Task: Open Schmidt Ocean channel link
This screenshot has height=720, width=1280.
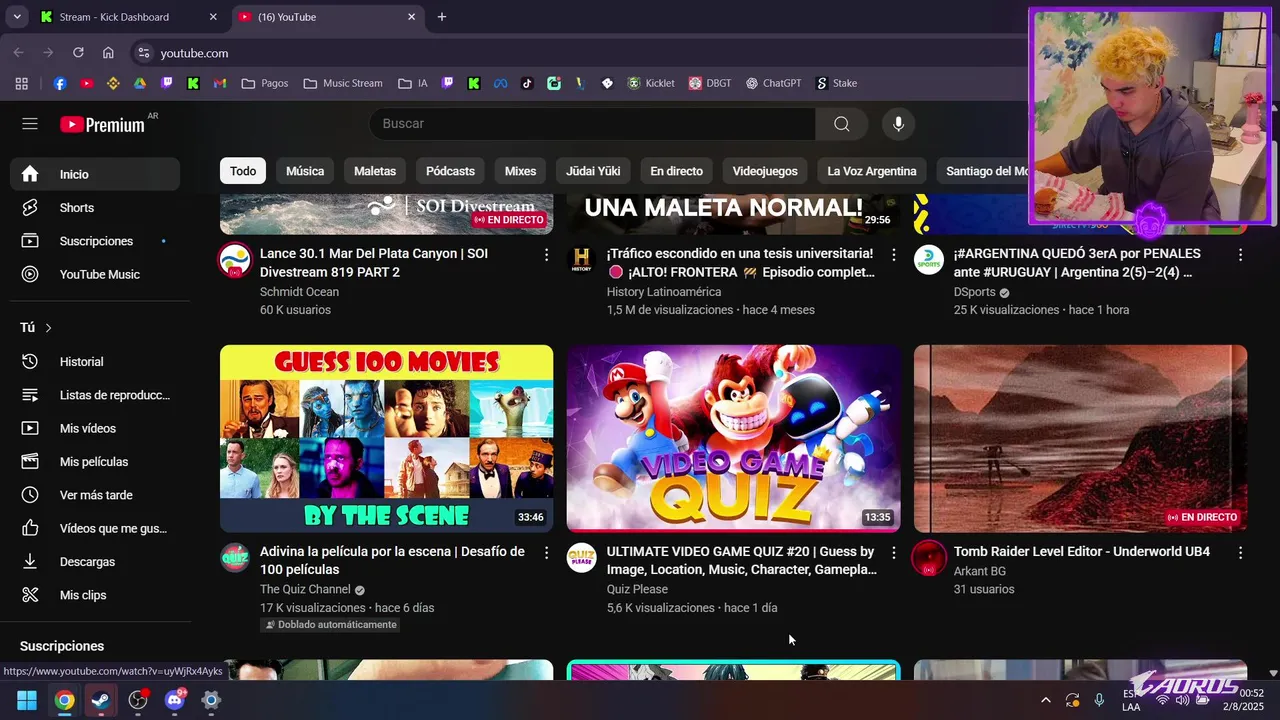Action: coord(299,292)
